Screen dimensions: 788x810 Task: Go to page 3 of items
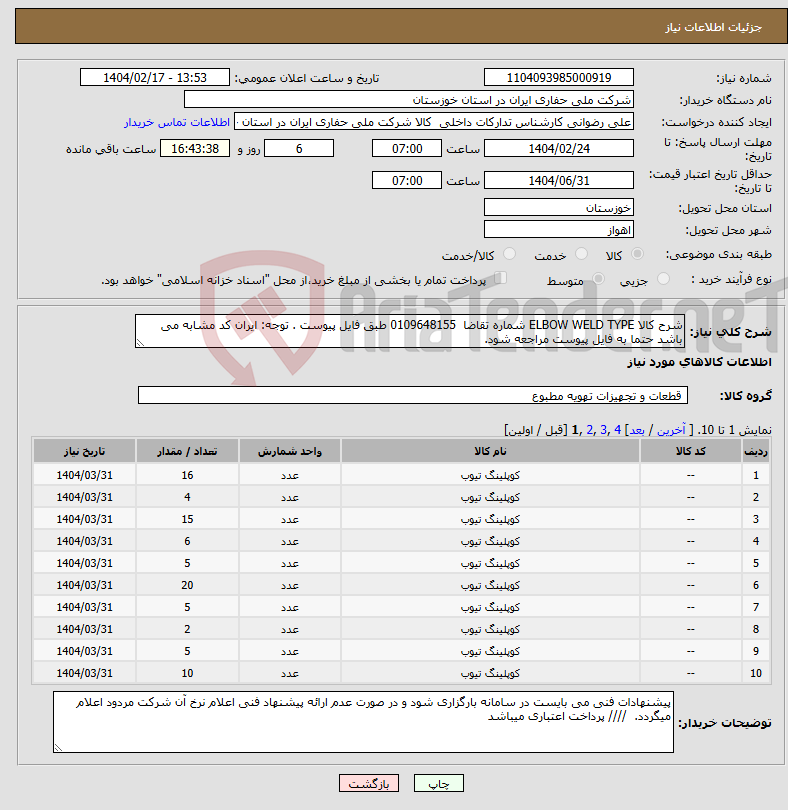click(x=603, y=430)
